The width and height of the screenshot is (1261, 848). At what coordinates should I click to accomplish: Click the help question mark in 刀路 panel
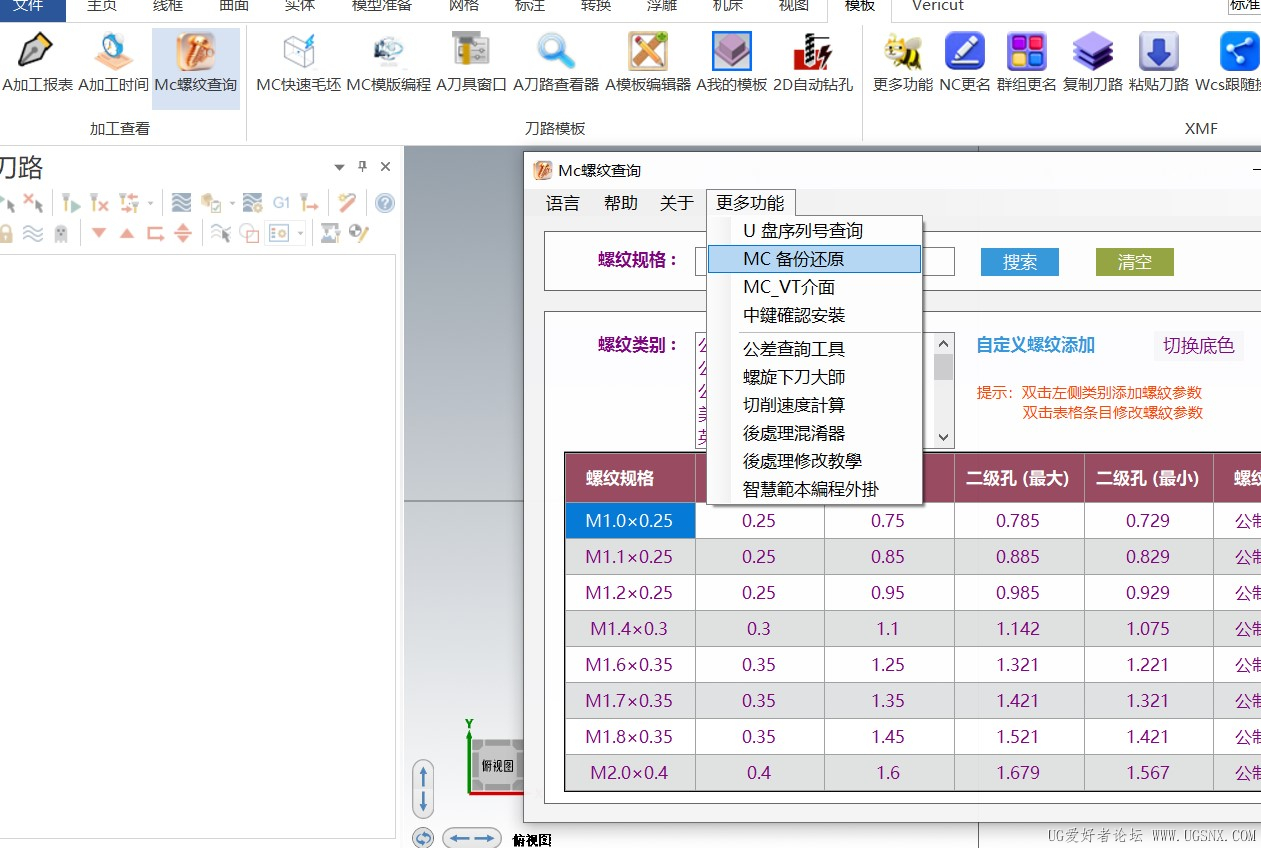tap(385, 203)
